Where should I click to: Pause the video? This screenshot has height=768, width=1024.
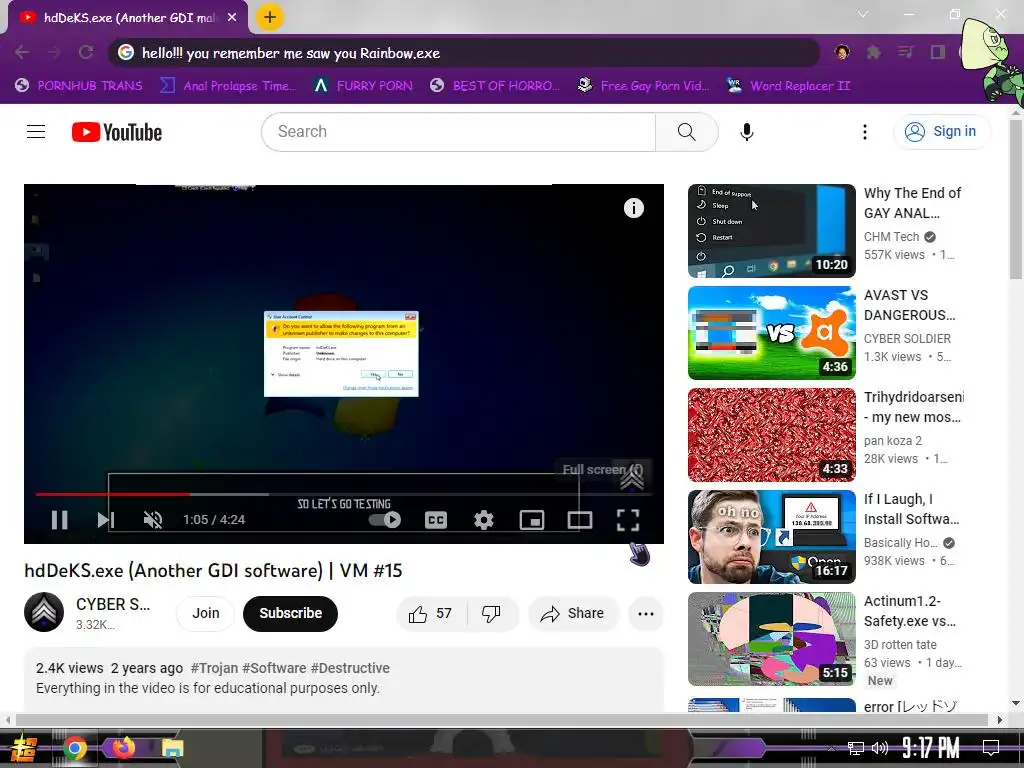[x=59, y=520]
